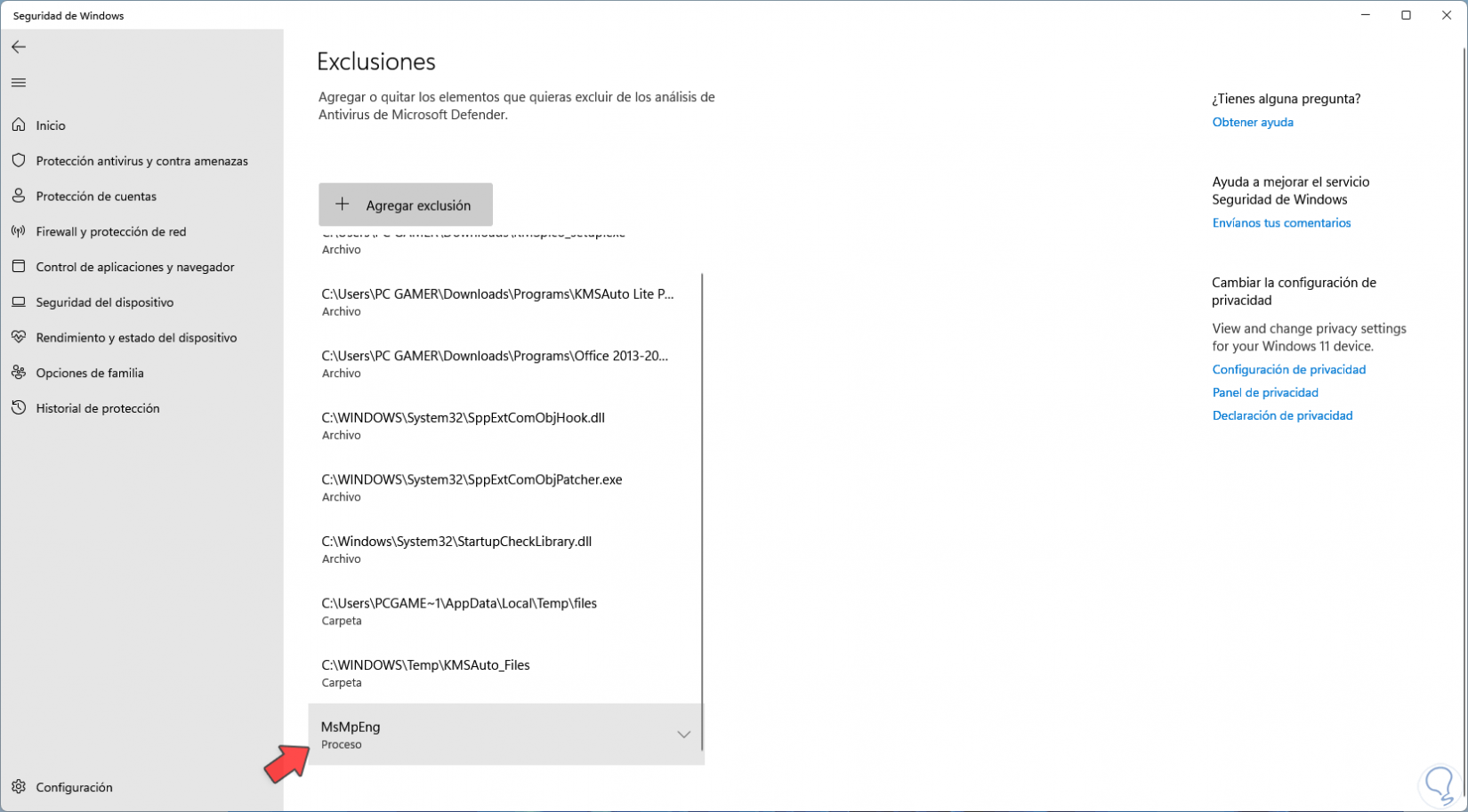Open the Obtener ayuda link

point(1253,122)
